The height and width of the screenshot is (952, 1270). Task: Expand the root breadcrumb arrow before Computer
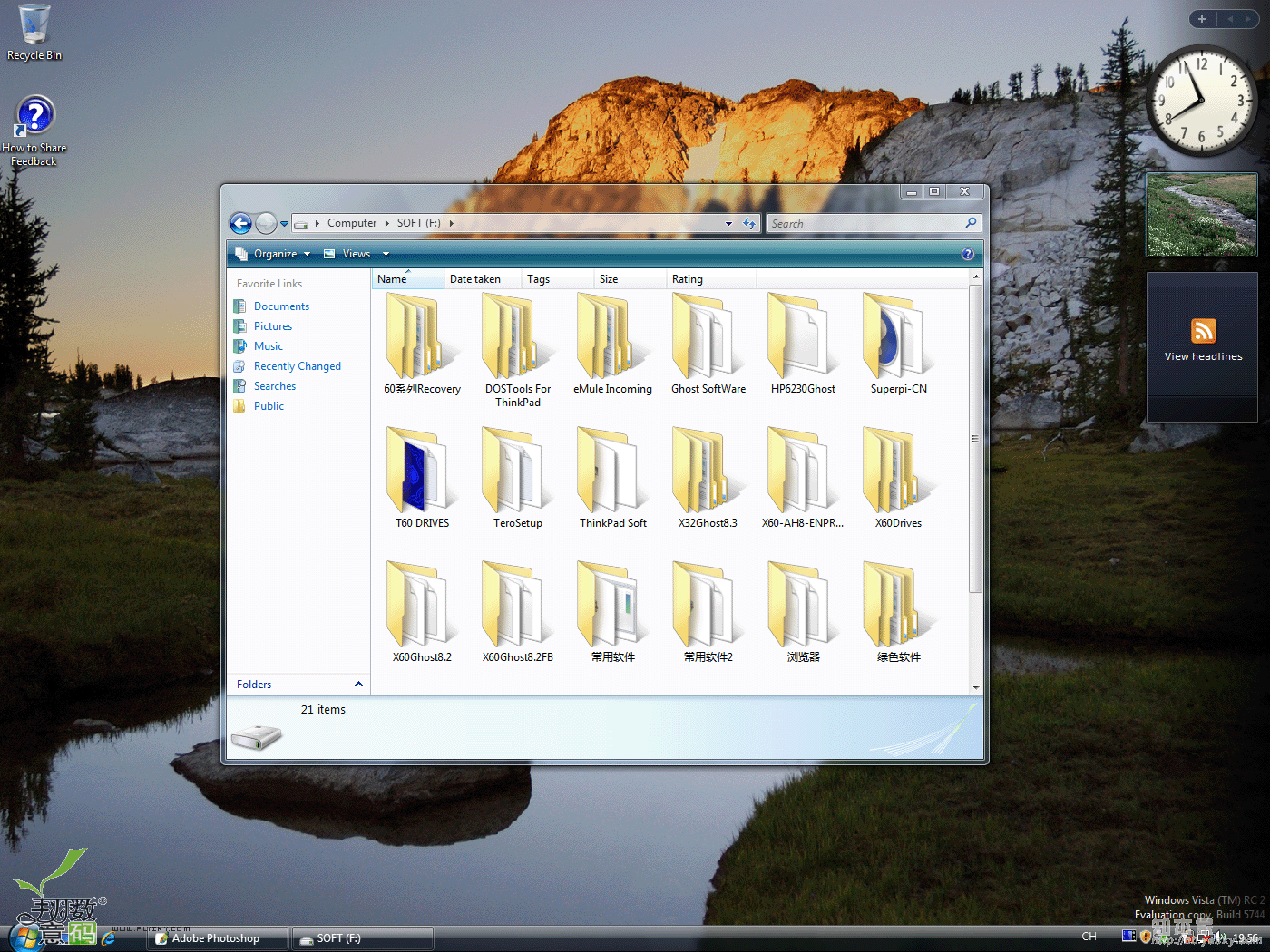click(x=317, y=223)
